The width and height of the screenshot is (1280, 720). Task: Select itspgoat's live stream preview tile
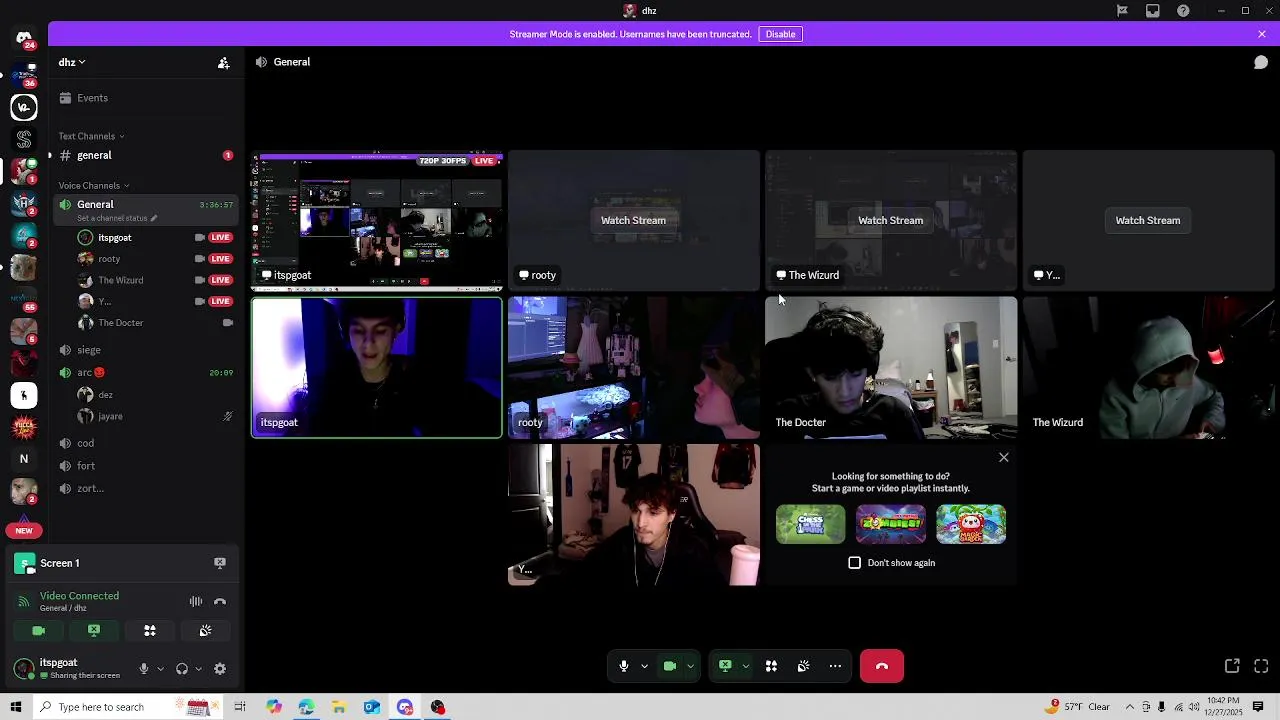[x=377, y=221]
